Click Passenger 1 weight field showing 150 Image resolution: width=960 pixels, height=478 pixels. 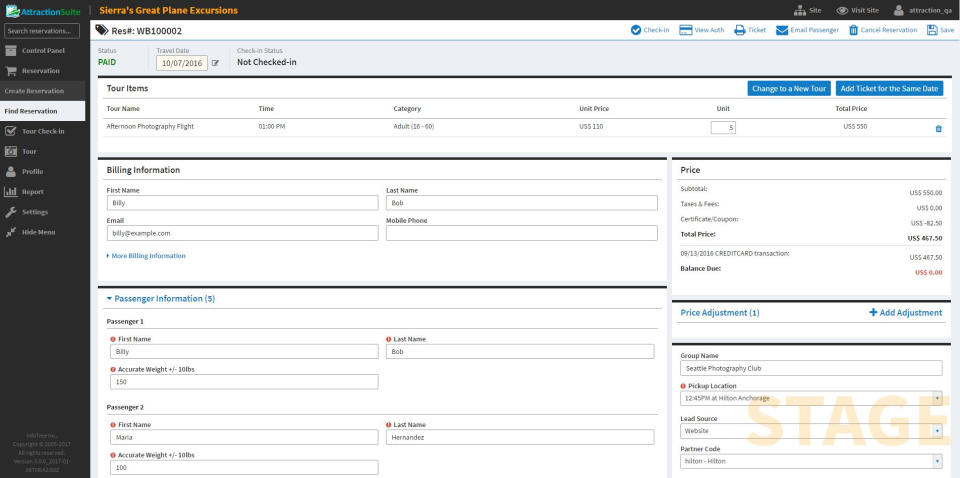click(x=244, y=382)
